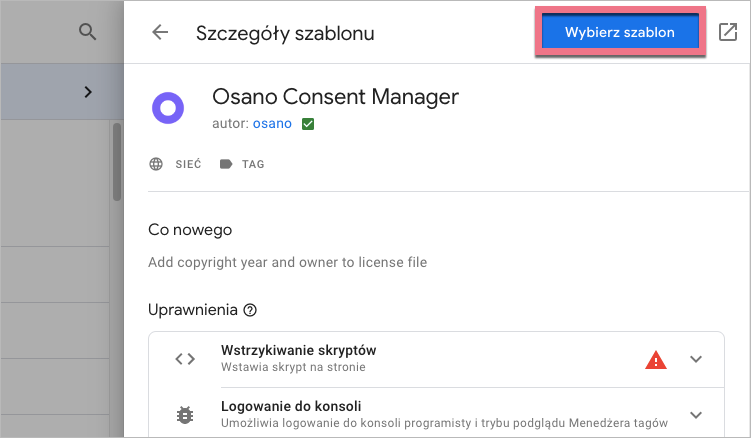Click the globe icon next to SIEĆ

point(156,164)
